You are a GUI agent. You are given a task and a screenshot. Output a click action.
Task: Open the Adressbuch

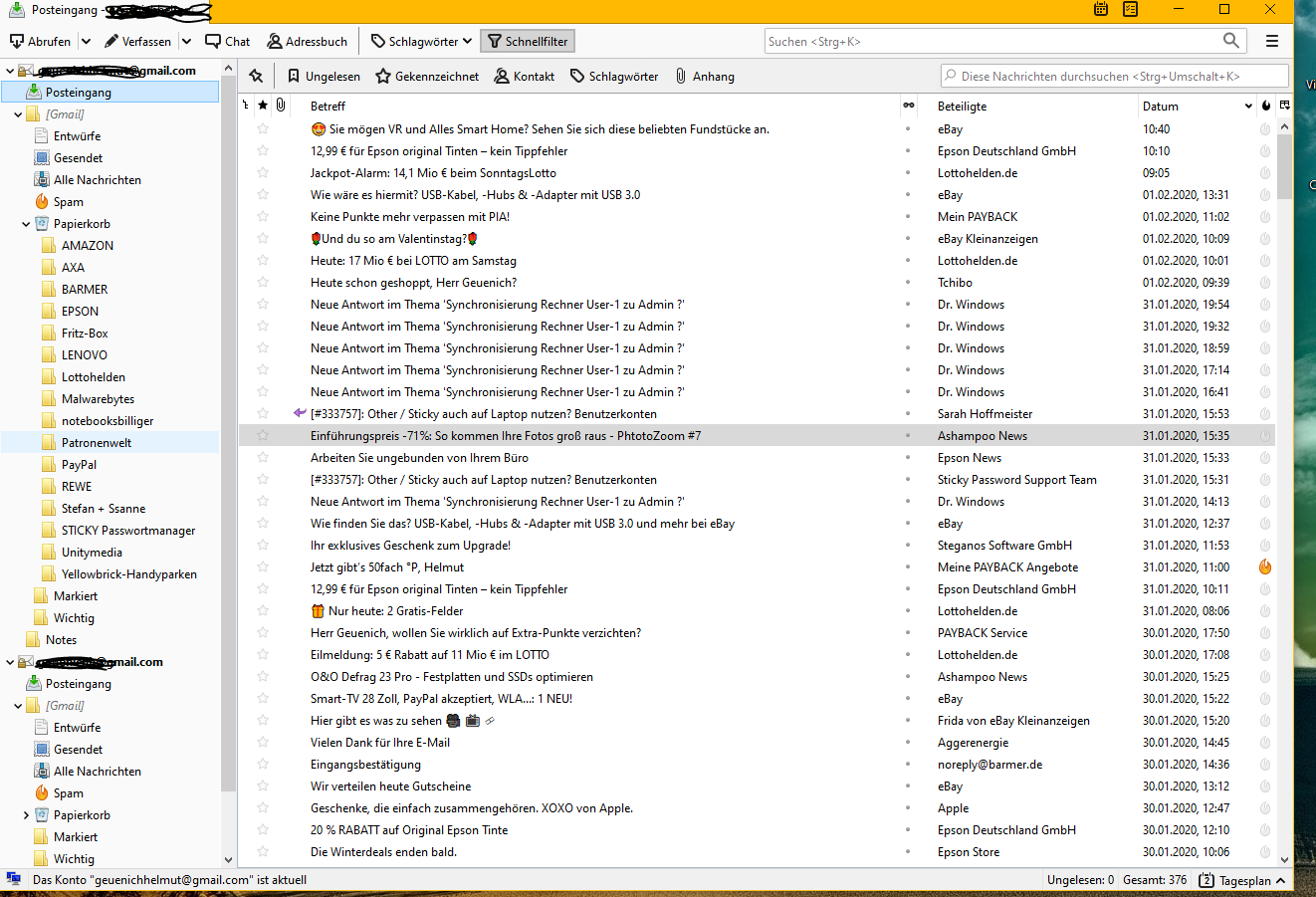pyautogui.click(x=308, y=41)
